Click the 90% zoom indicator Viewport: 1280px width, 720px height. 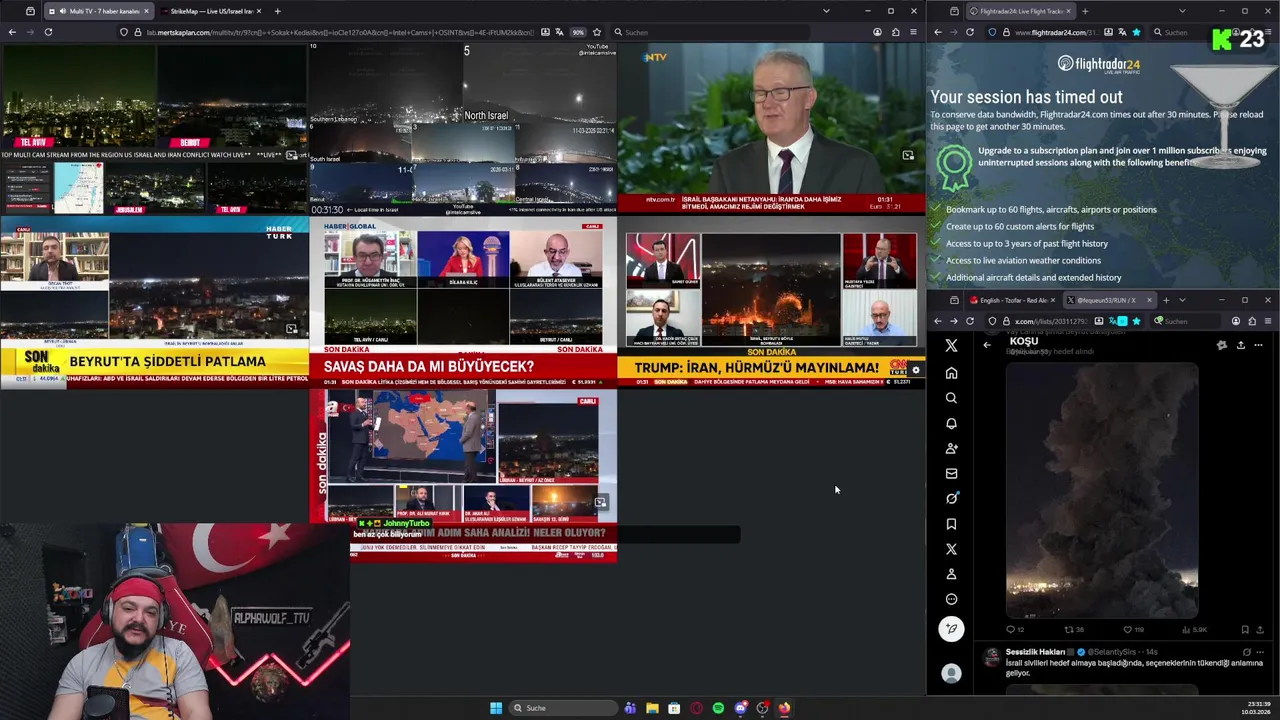coord(578,32)
